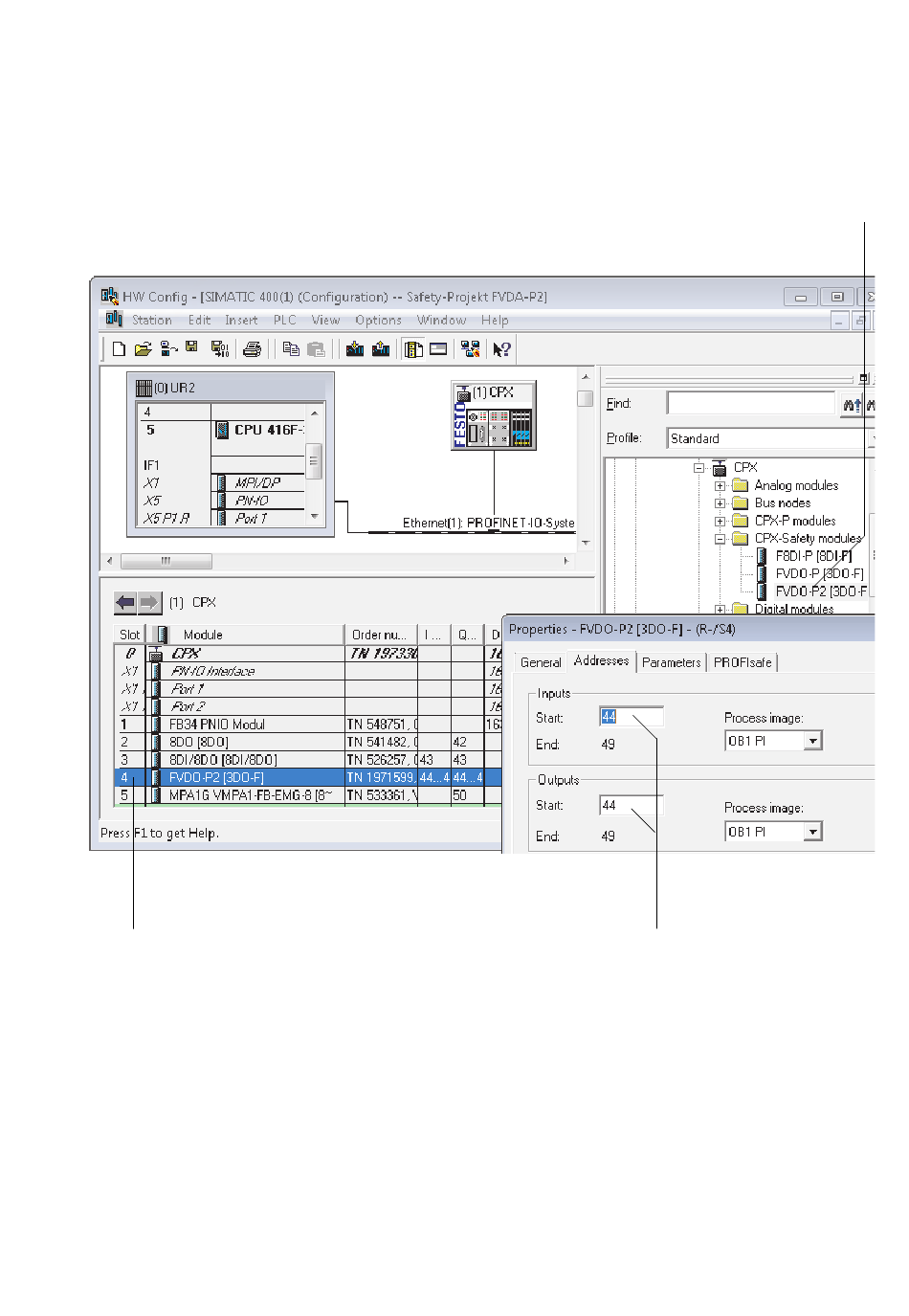Viewport: 909px width, 1316px height.
Task: Select the MPA1G VMPA1-FB-EMG-8 row
Action: (x=307, y=795)
